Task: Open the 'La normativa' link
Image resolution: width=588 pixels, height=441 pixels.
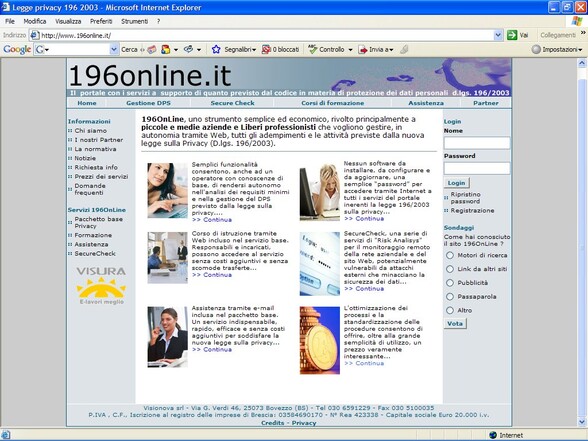Action: pyautogui.click(x=95, y=149)
